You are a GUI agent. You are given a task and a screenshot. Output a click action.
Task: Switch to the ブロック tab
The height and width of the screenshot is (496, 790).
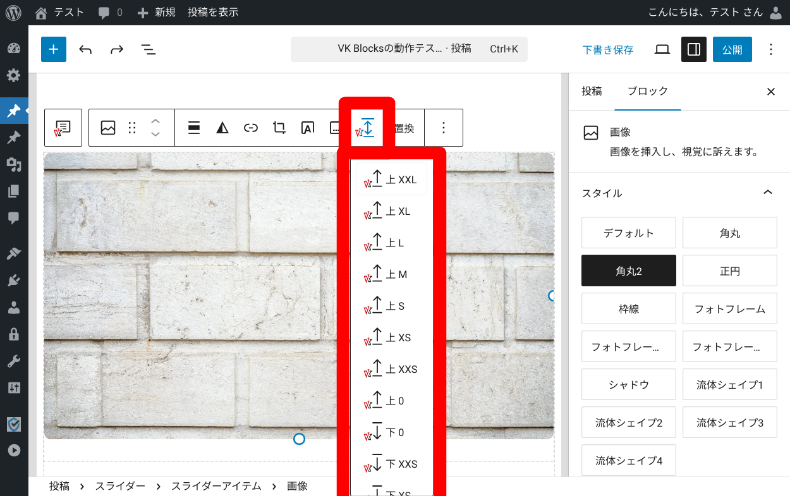click(x=647, y=91)
